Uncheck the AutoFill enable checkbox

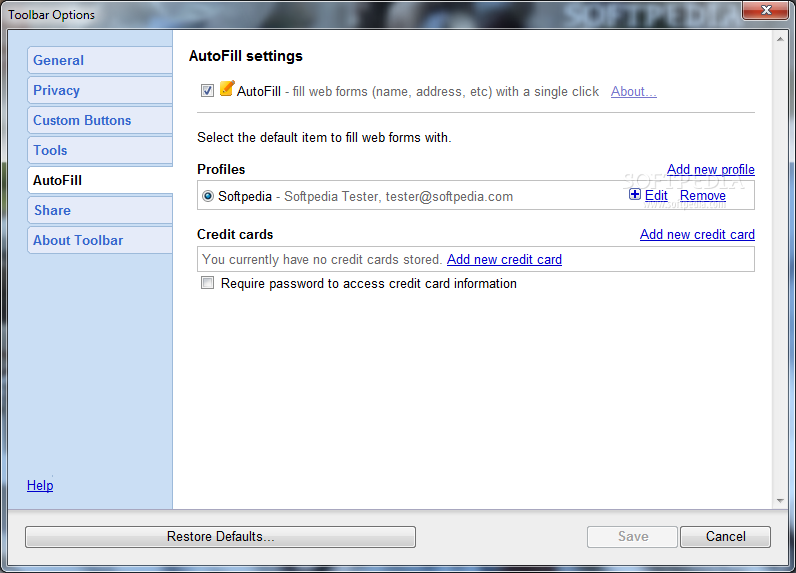coord(207,91)
